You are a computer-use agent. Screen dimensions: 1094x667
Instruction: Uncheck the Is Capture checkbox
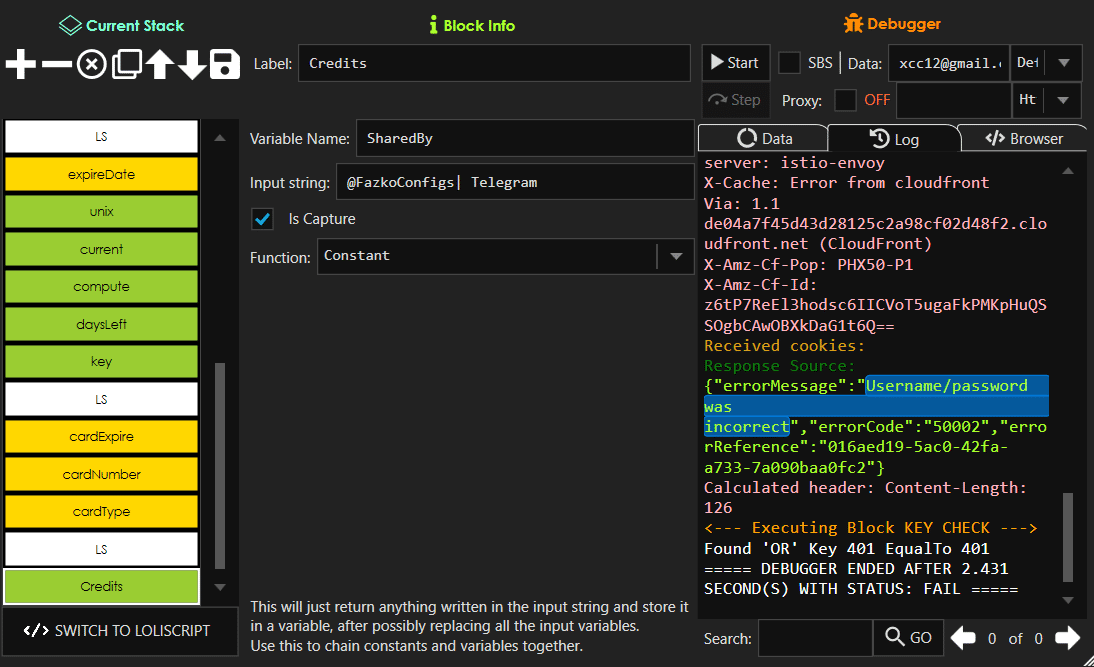(262, 219)
